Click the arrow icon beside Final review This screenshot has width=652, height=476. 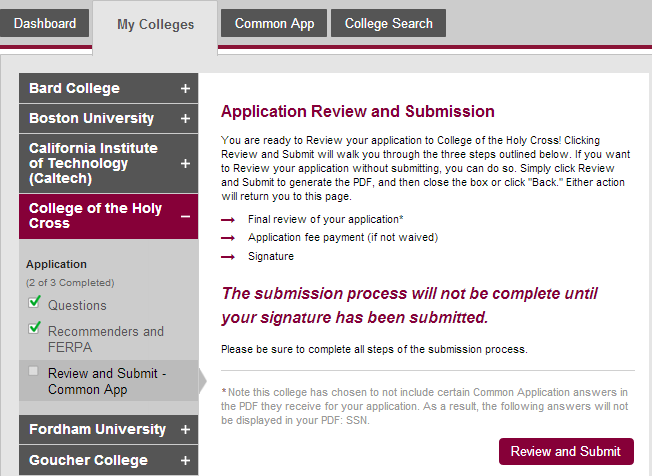[x=228, y=220]
